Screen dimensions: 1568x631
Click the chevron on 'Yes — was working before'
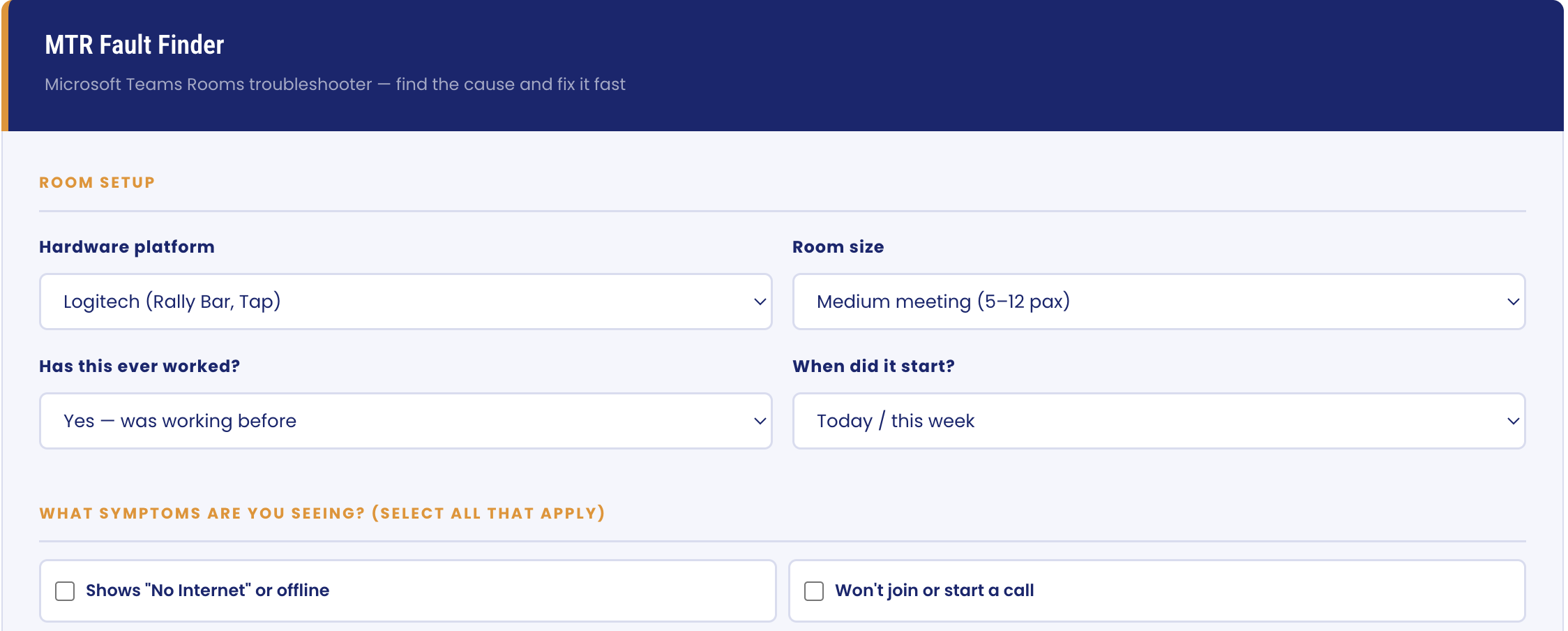760,422
